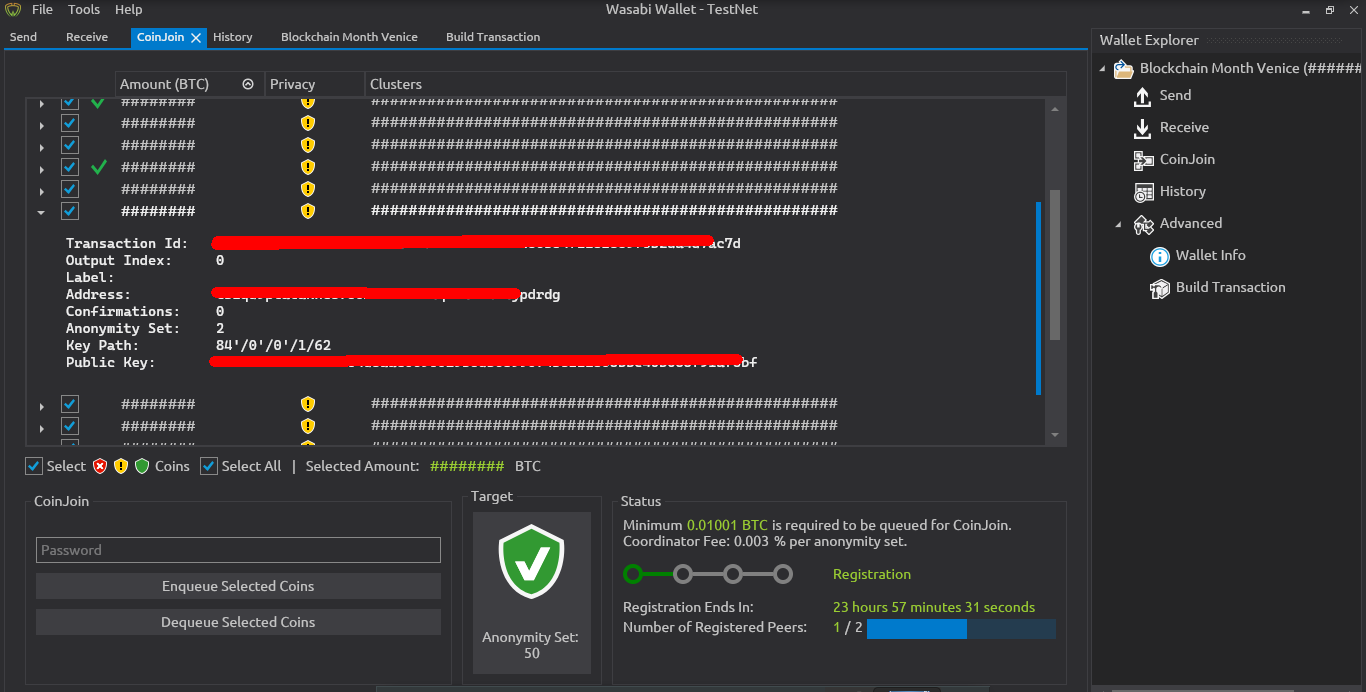This screenshot has height=692, width=1366.
Task: Sort by the Privacy column header
Action: [315, 84]
